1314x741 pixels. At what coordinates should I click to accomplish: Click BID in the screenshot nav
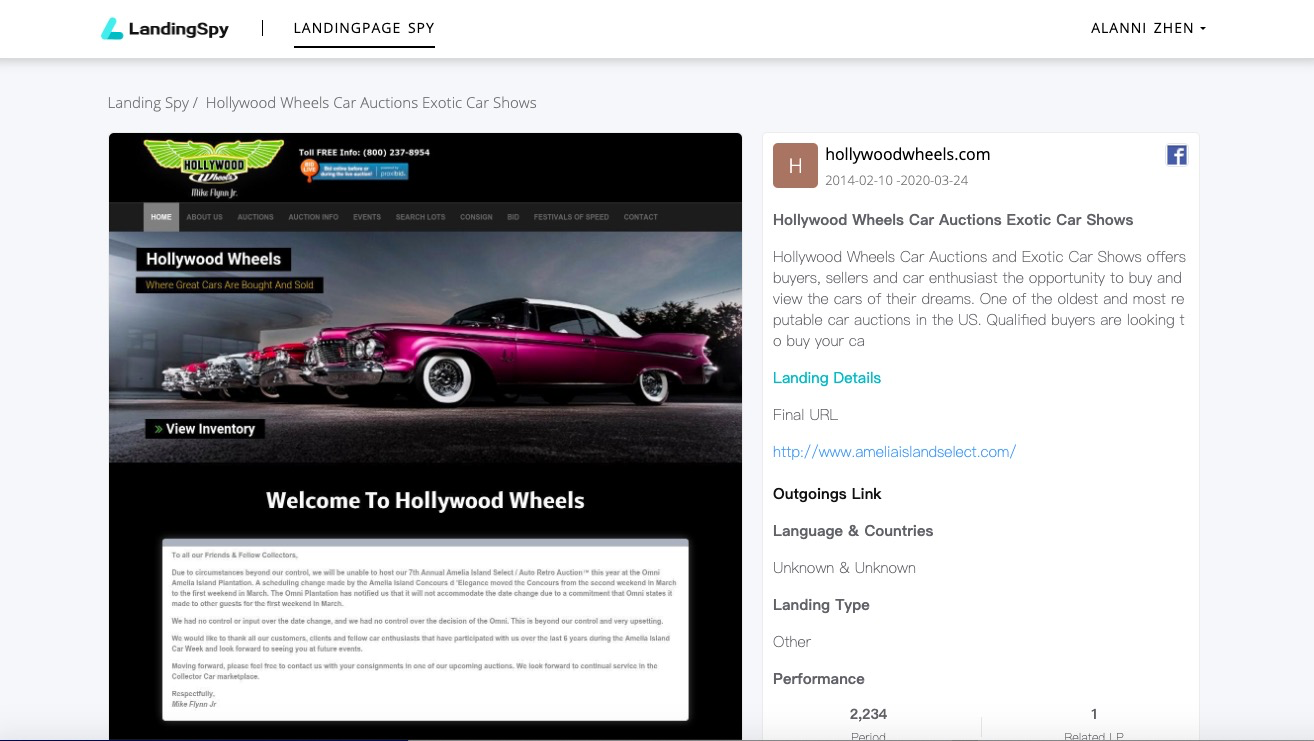click(x=513, y=217)
